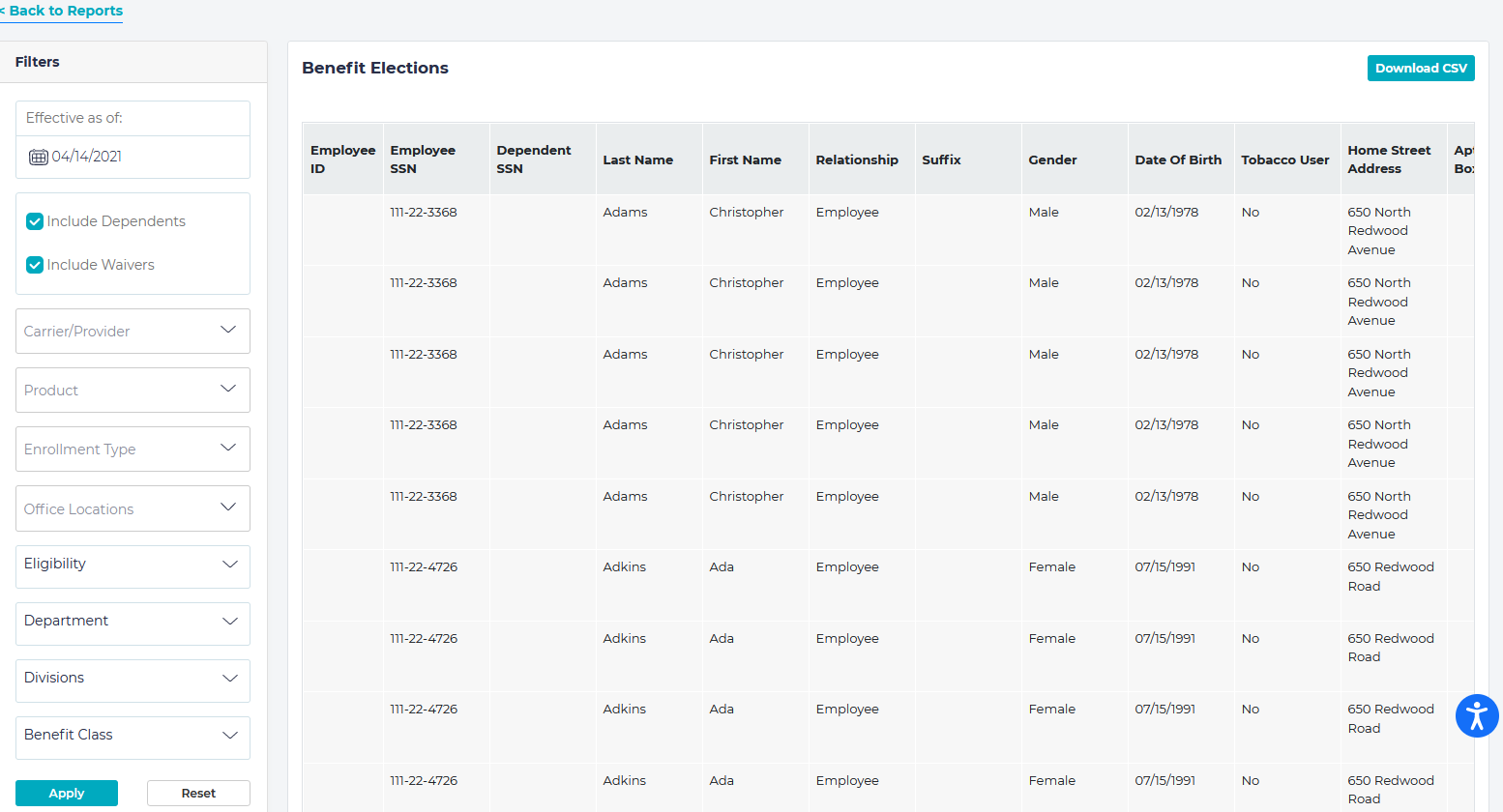Screen dimensions: 1503x812
Task: Click the Date Of Birth column header
Action: (1177, 160)
